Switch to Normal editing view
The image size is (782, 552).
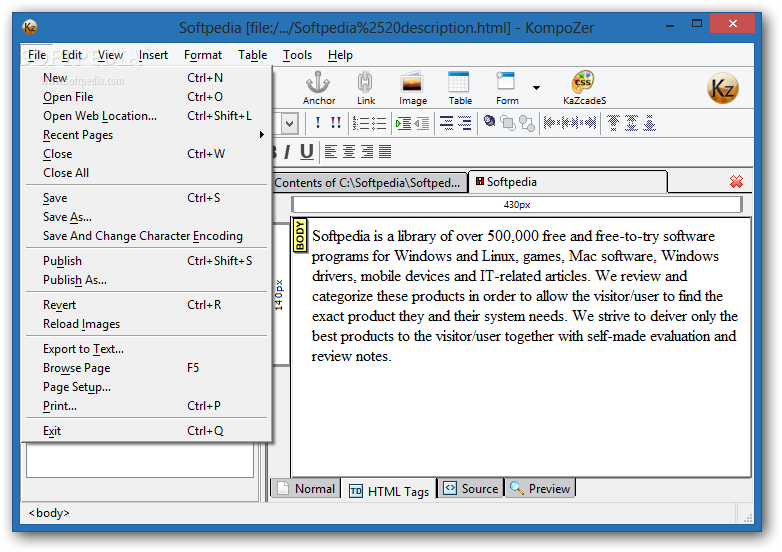coord(306,489)
